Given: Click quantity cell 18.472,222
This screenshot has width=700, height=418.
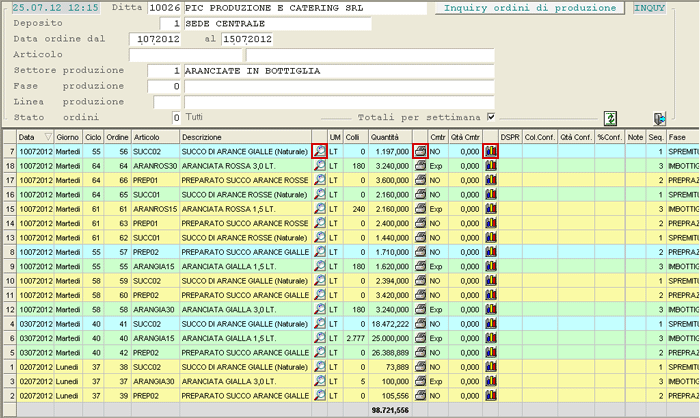Looking at the screenshot, I should [391, 324].
